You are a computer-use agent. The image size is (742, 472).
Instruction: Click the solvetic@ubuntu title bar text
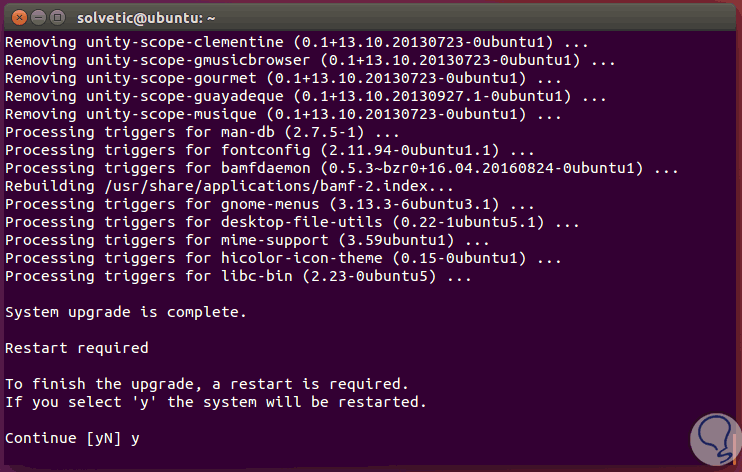148,17
